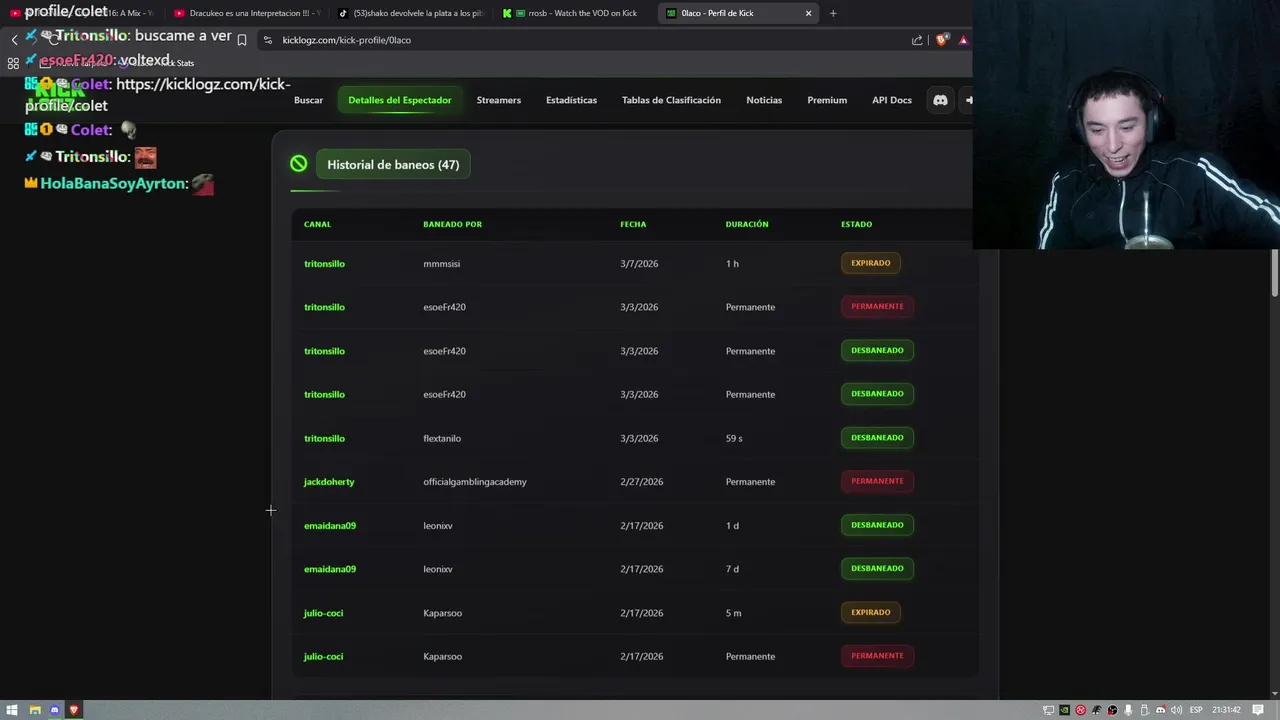Click the taskbar clock showing 21:31:42

click(1226, 710)
